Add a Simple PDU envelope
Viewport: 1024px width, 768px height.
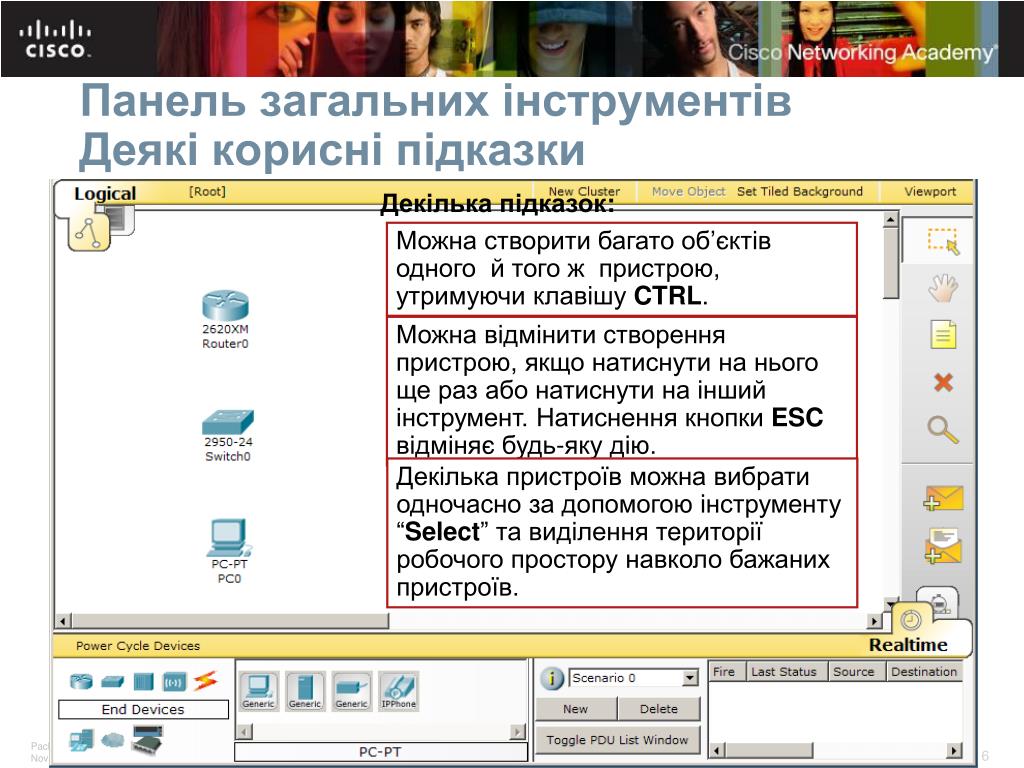pyautogui.click(x=943, y=498)
